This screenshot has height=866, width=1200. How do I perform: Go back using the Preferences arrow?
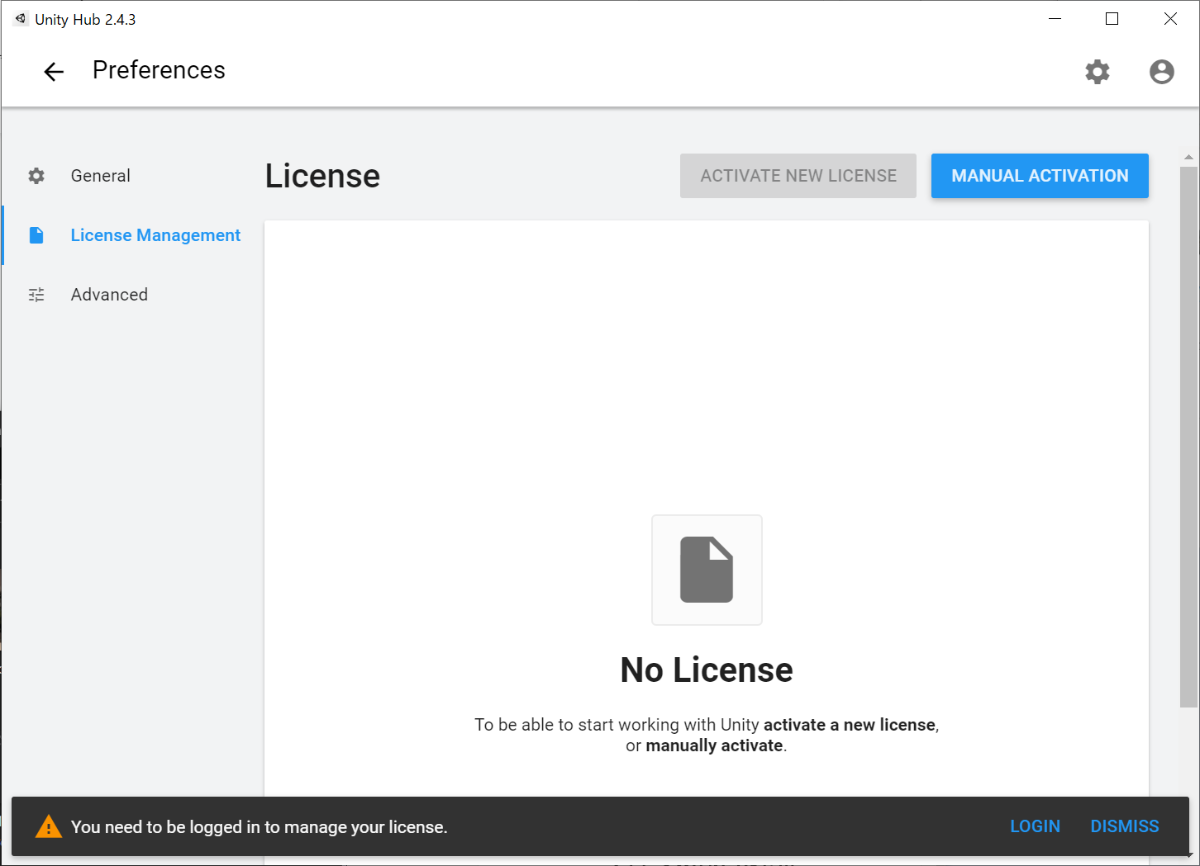[x=53, y=71]
